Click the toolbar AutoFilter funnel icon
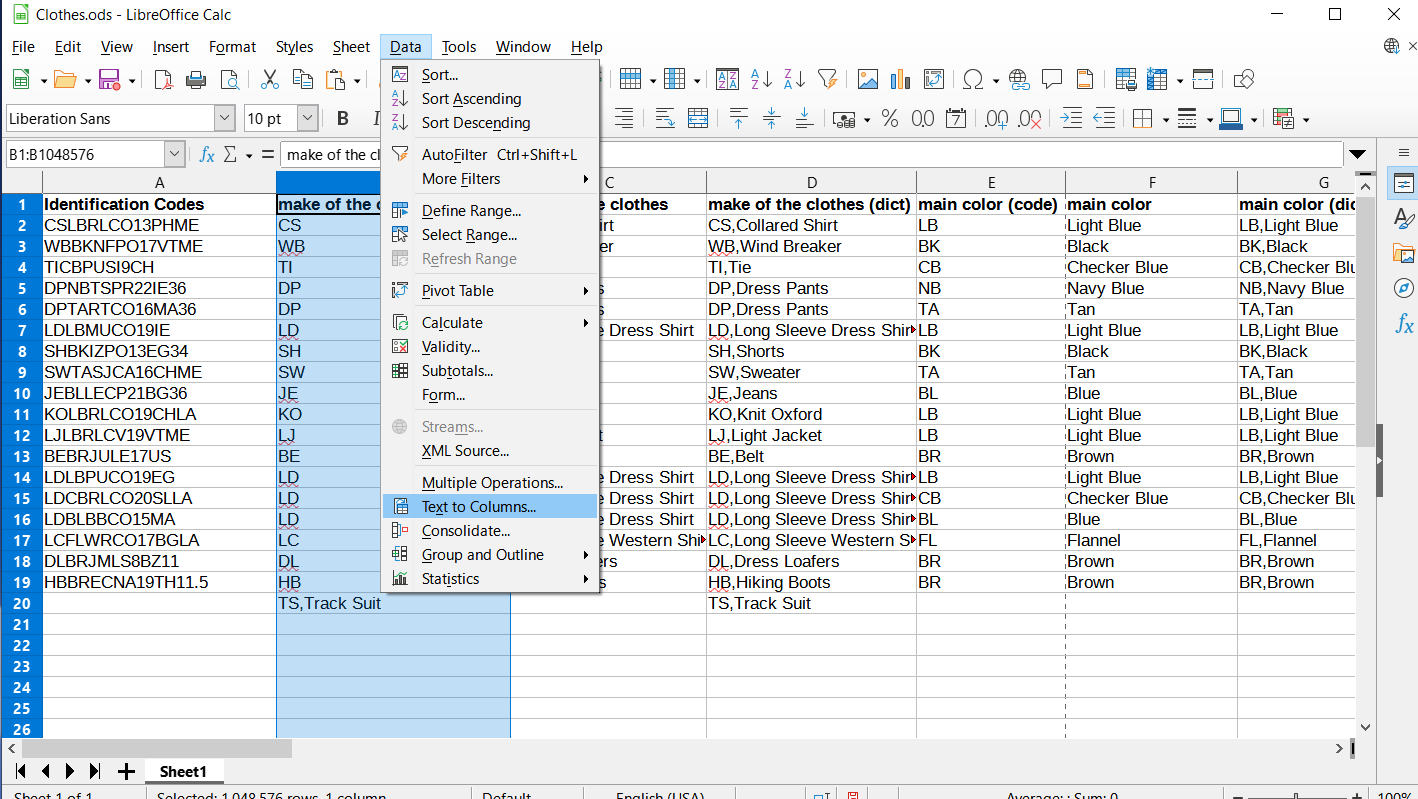Screen dimensions: 1418x799 tap(827, 80)
